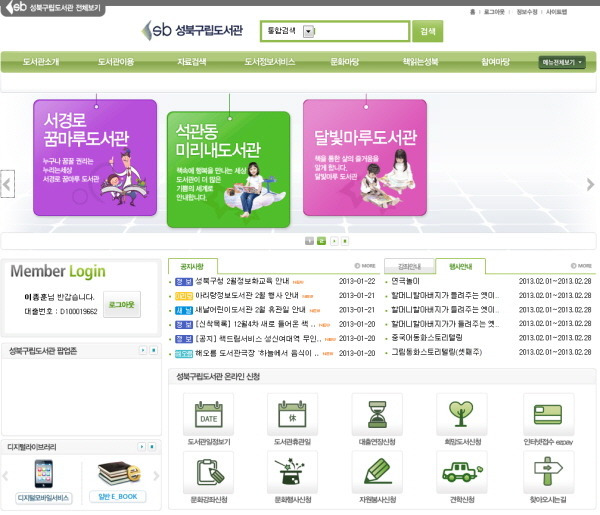Stop the 팝업존 slideshow
Screen dimensions: 600x515
pos(153,350)
